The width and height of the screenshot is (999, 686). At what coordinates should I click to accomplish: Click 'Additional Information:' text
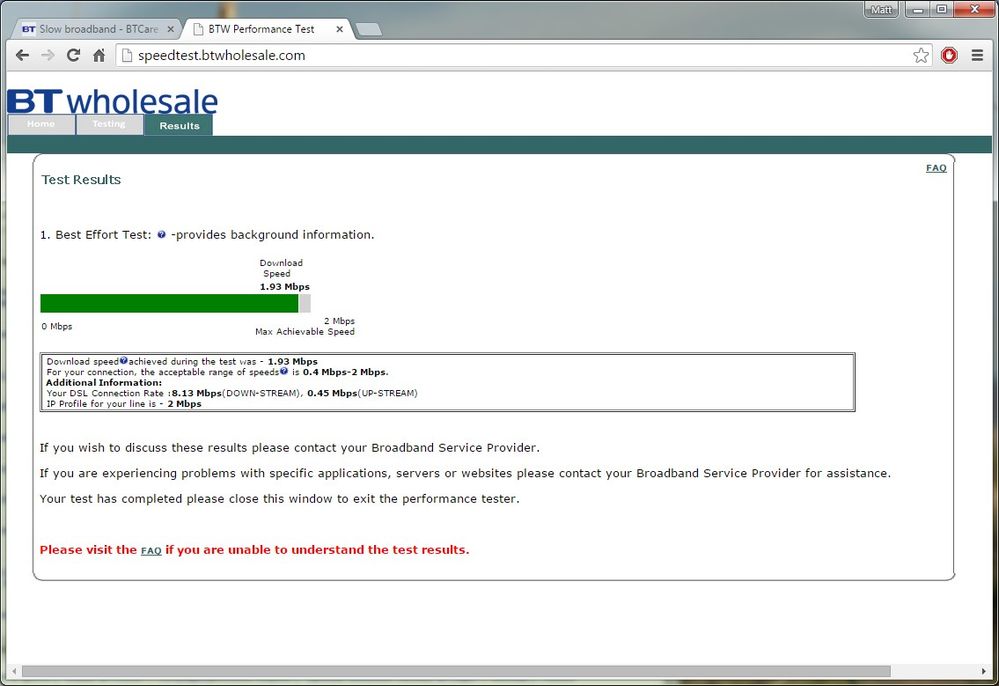click(104, 383)
